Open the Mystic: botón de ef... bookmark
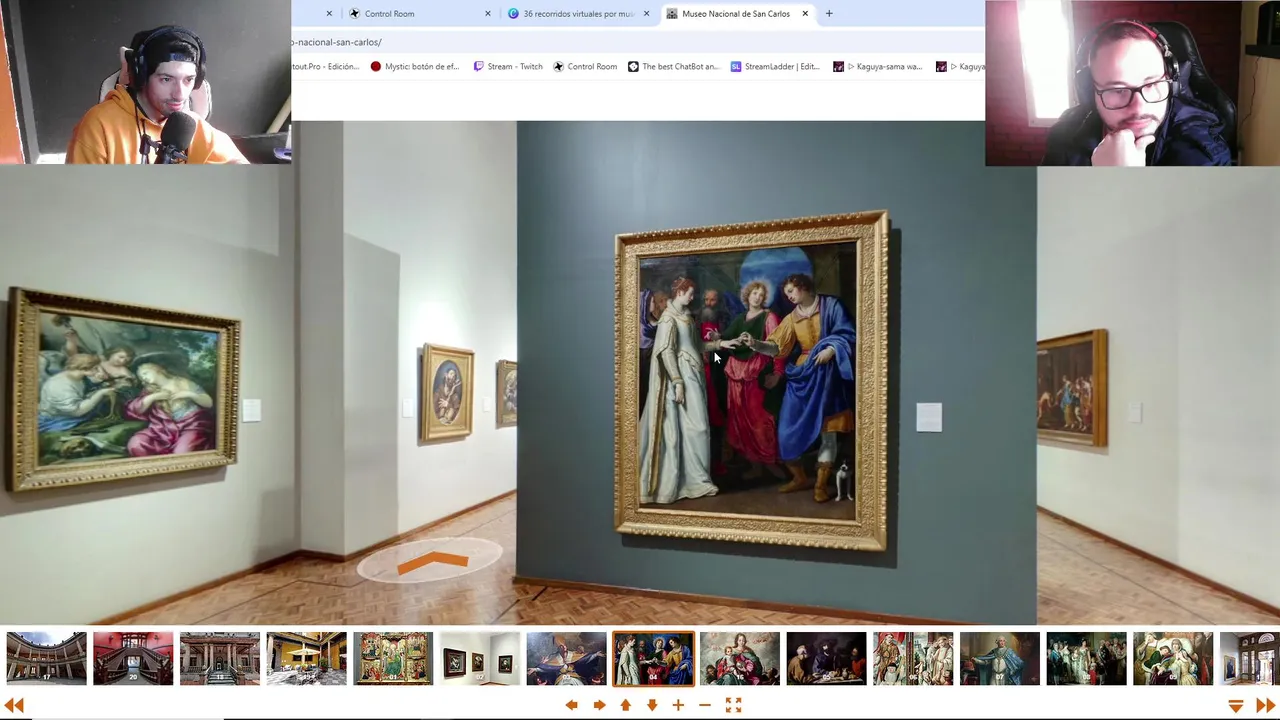Viewport: 1280px width, 720px height. click(x=414, y=67)
